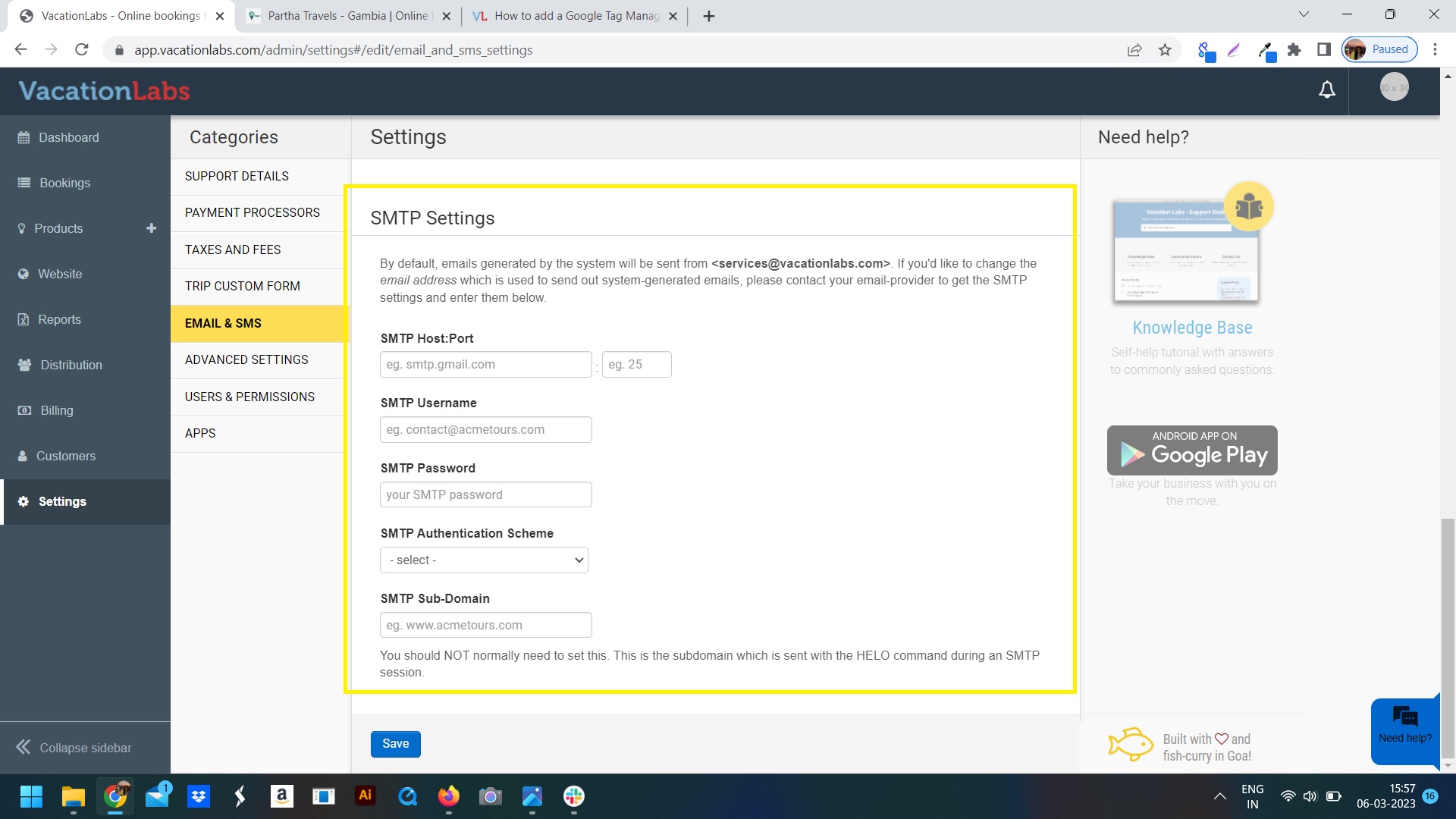Image resolution: width=1456 pixels, height=819 pixels.
Task: Open the Chrome tab search dropdown arrow
Action: coord(1304,14)
